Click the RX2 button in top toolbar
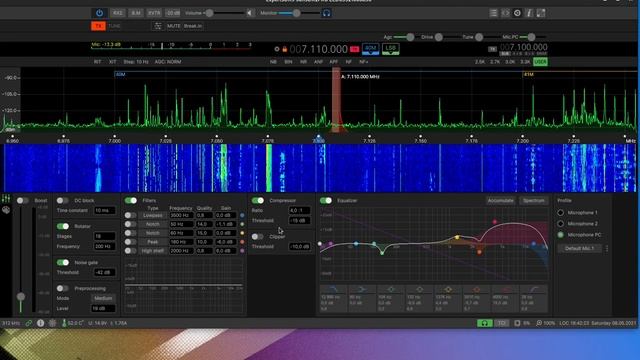The width and height of the screenshot is (640, 360). pos(118,13)
